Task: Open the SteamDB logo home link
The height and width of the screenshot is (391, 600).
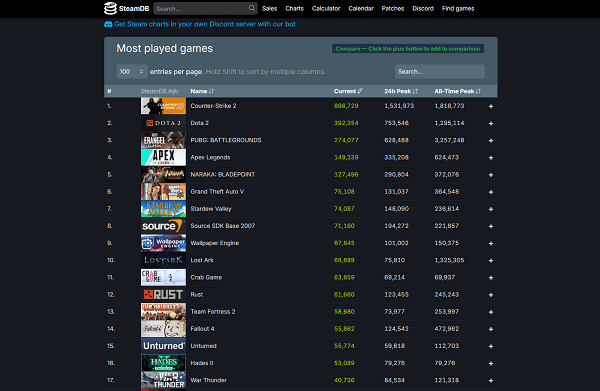Action: point(126,8)
